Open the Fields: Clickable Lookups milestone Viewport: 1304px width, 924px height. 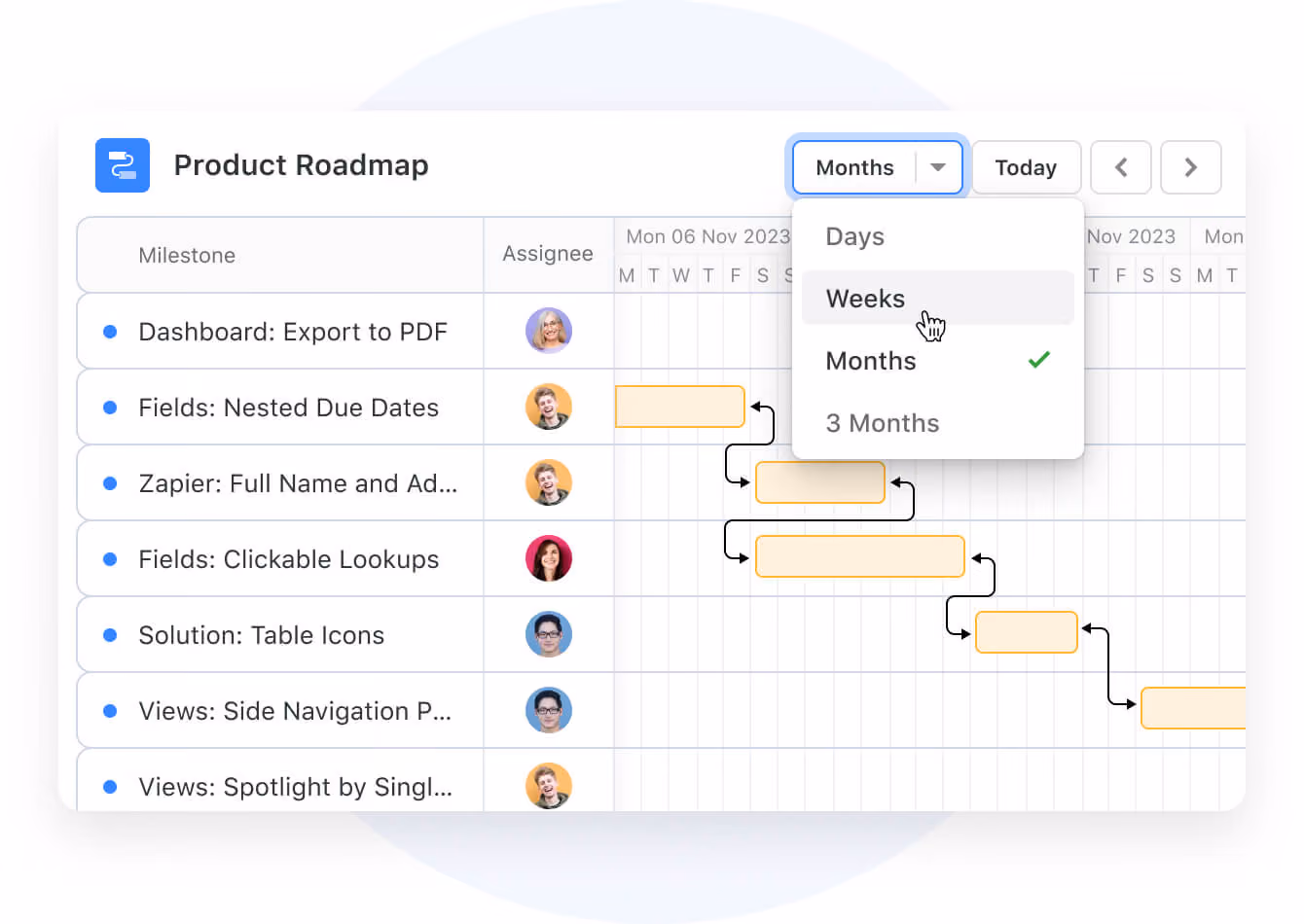click(x=288, y=559)
